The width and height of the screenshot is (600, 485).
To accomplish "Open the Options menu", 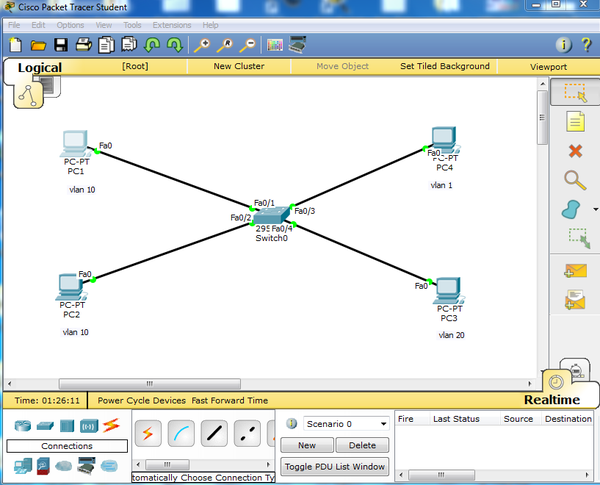I will tap(70, 25).
